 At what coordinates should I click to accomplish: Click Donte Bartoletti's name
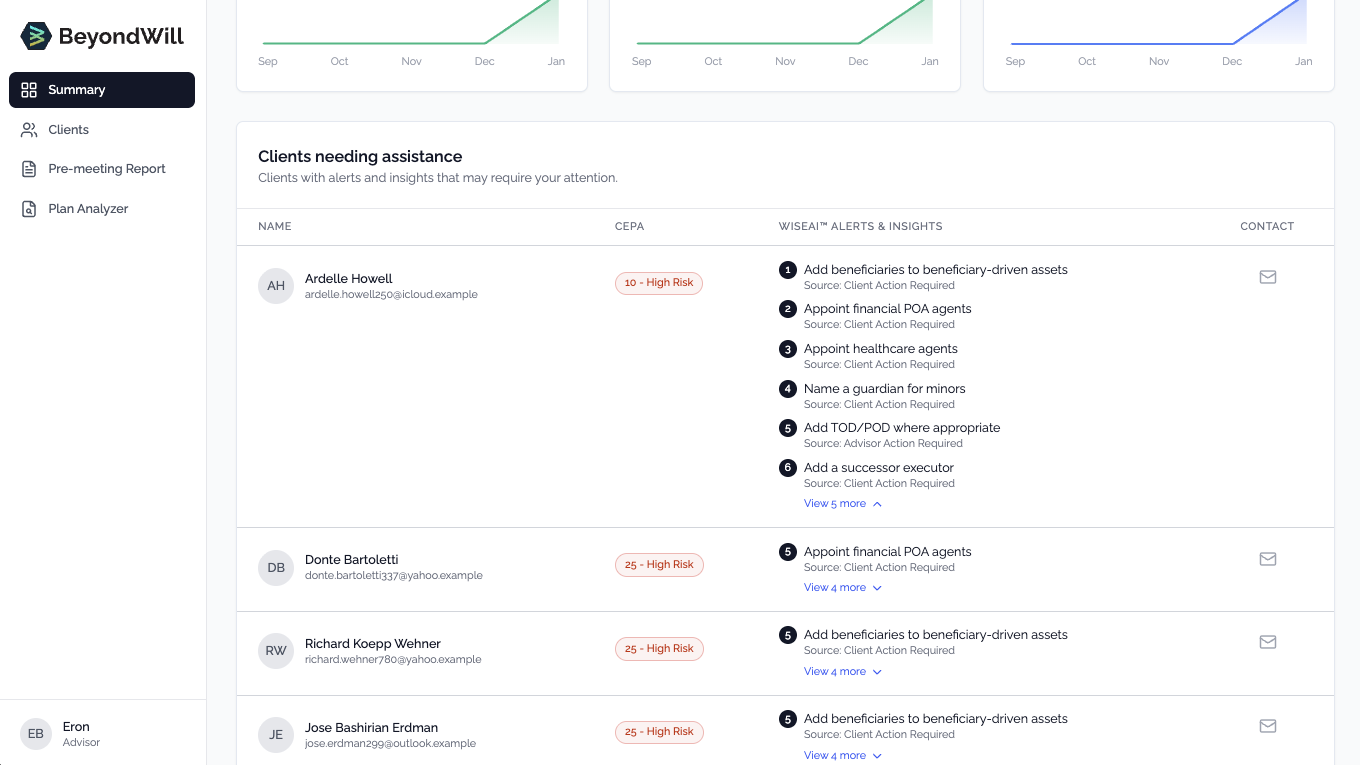coord(351,560)
